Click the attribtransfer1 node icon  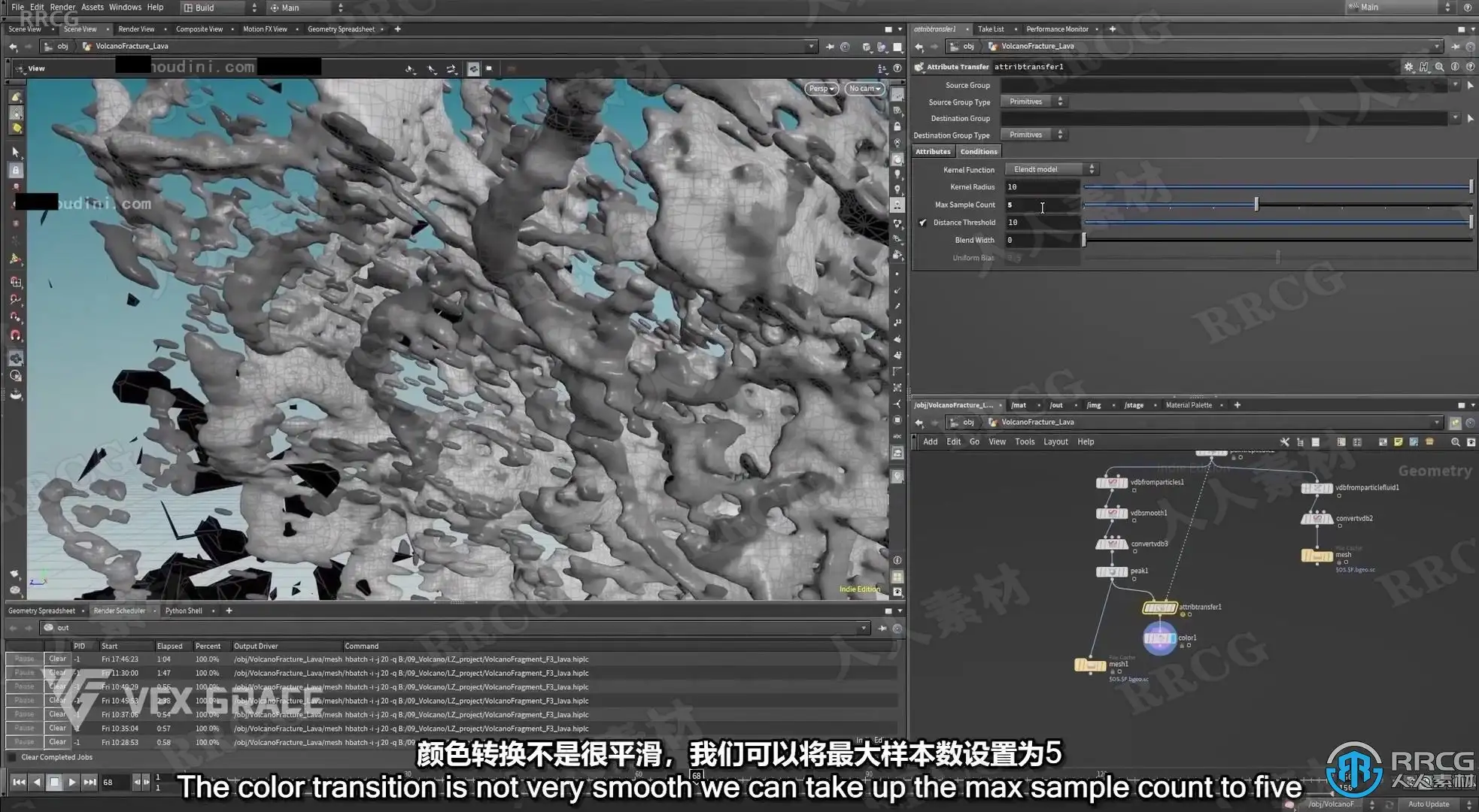(1159, 607)
